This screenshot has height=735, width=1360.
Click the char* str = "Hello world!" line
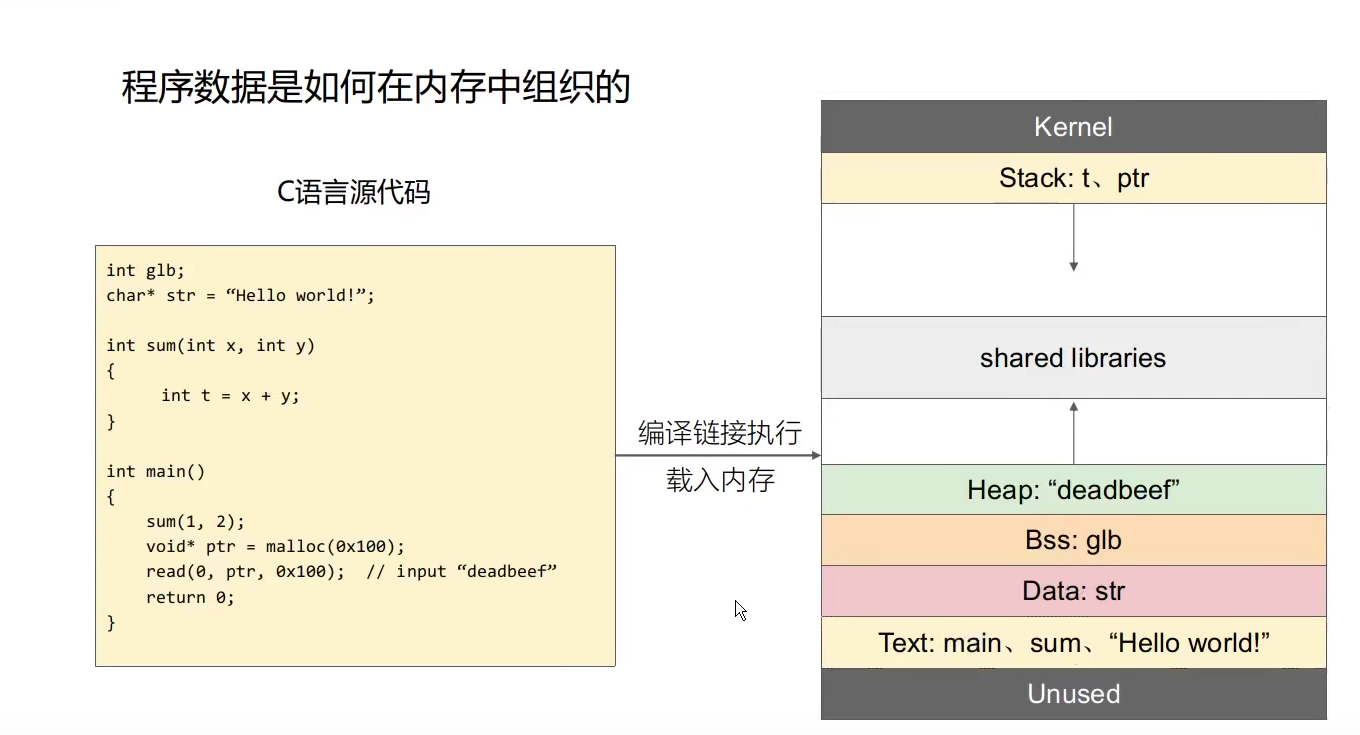tap(241, 295)
